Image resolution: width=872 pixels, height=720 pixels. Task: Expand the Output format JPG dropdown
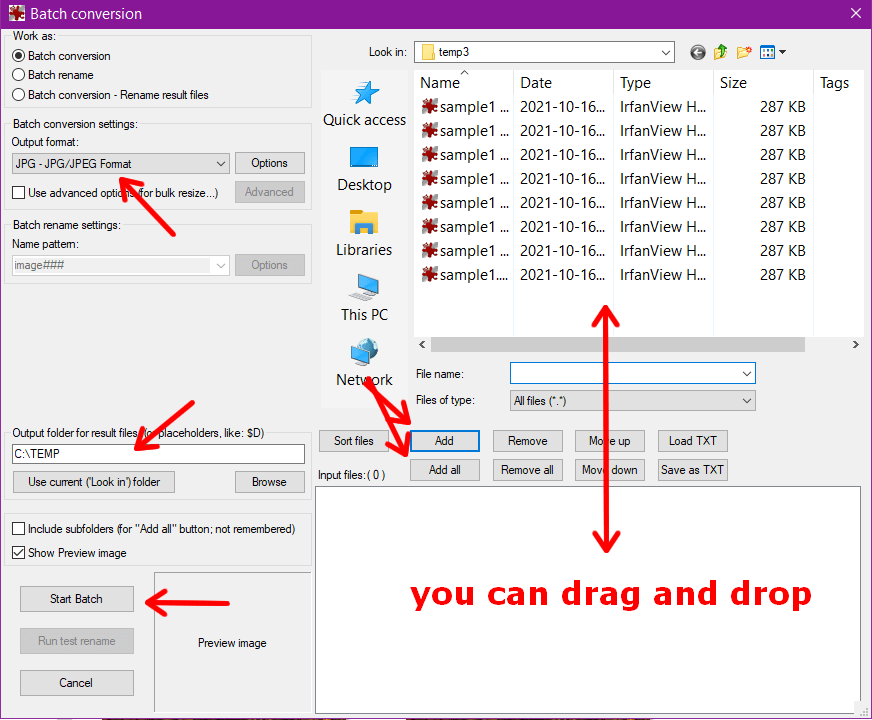[x=121, y=163]
